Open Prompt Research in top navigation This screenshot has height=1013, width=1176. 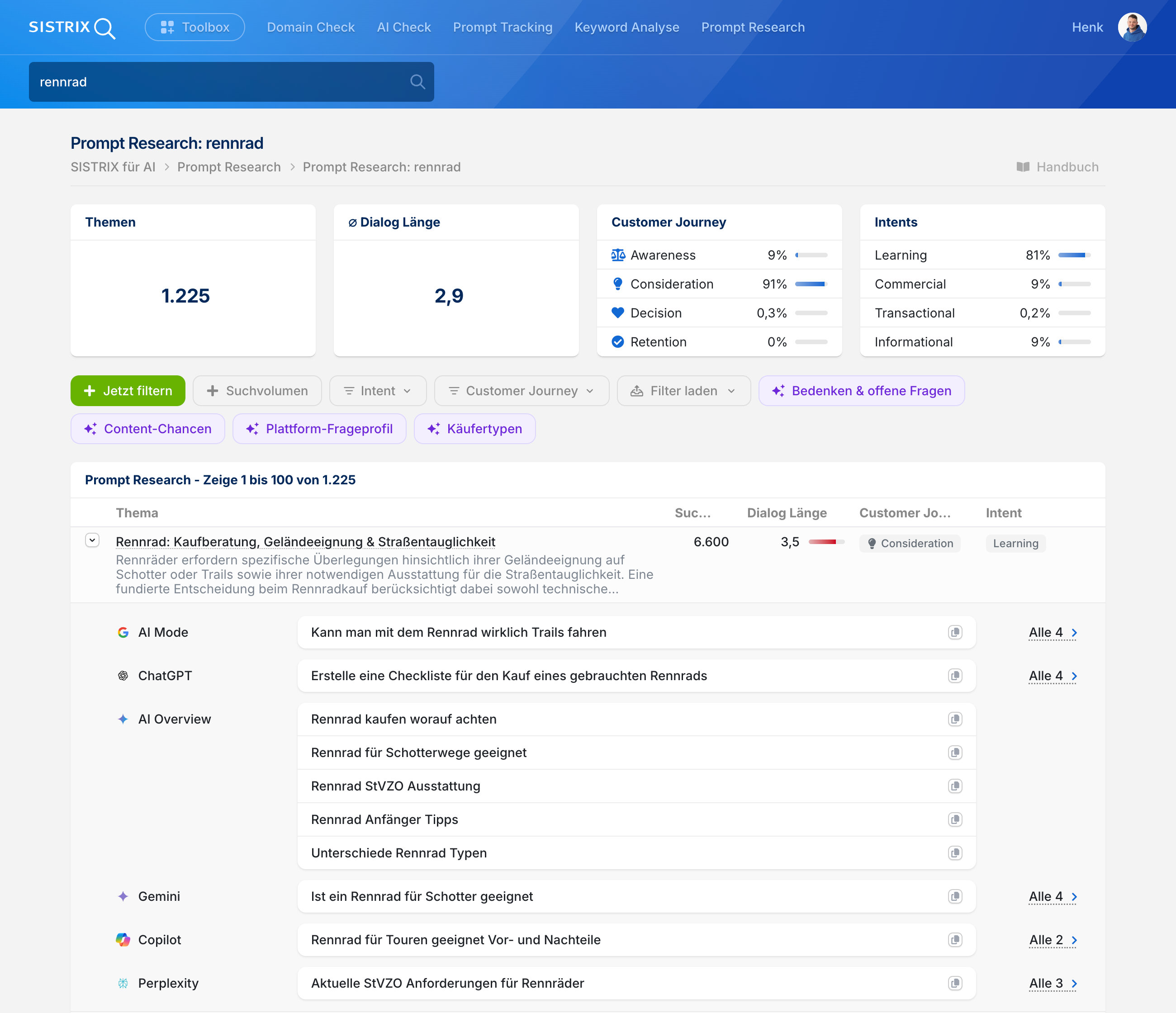pyautogui.click(x=753, y=27)
